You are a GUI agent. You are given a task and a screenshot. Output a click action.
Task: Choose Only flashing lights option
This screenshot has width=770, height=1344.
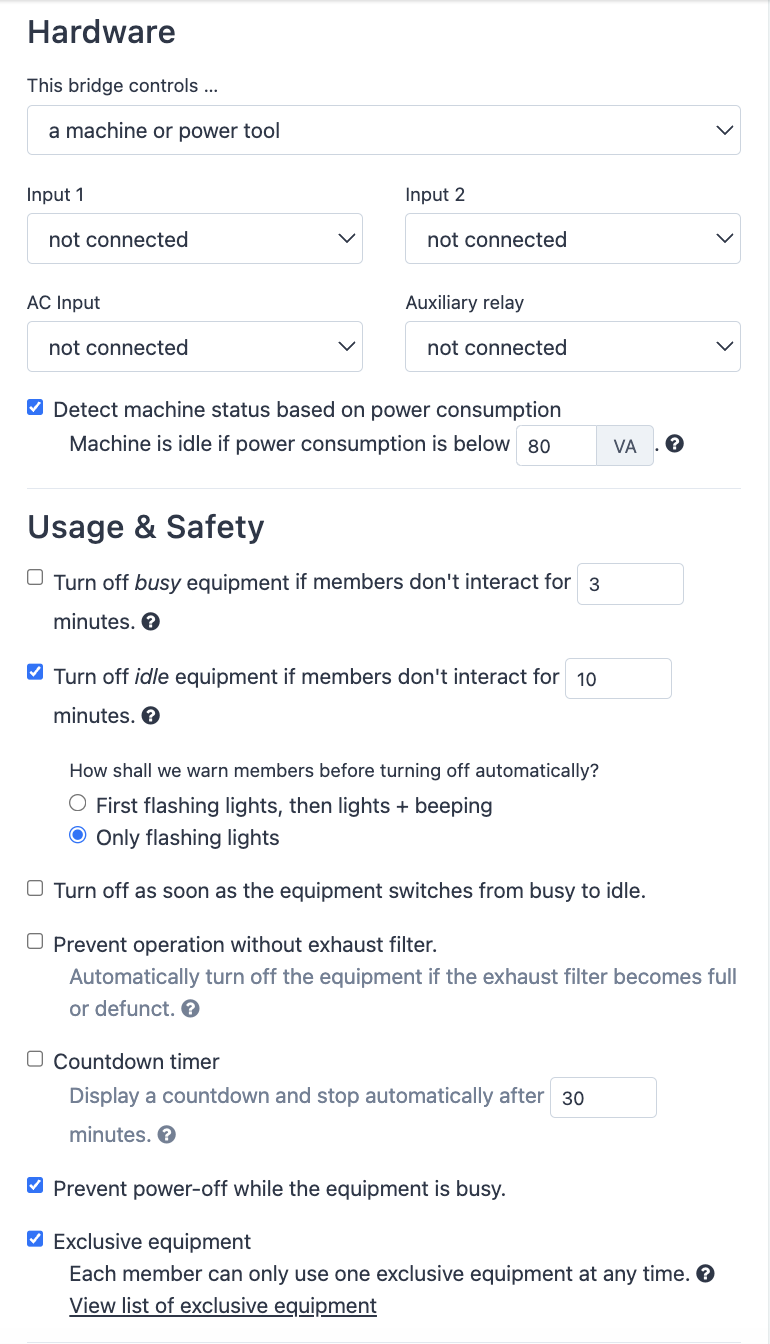tap(77, 836)
